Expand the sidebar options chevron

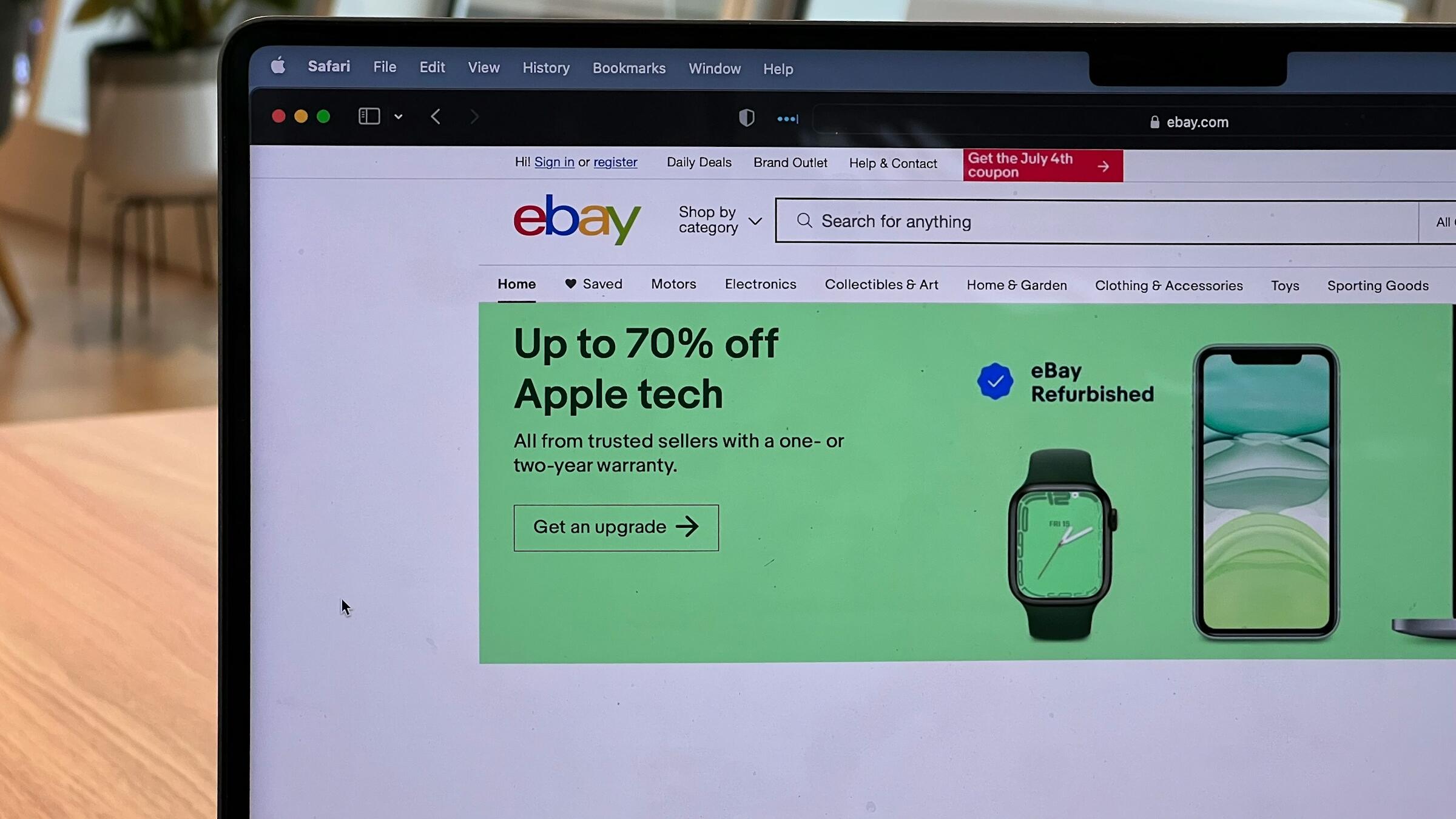398,116
